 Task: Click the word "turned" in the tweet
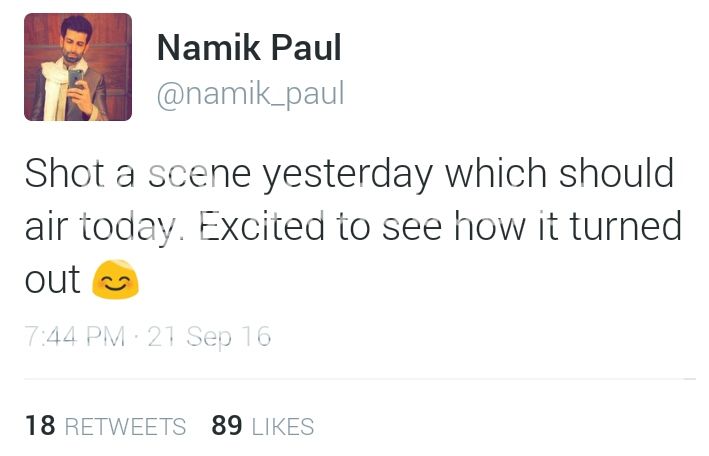(629, 227)
